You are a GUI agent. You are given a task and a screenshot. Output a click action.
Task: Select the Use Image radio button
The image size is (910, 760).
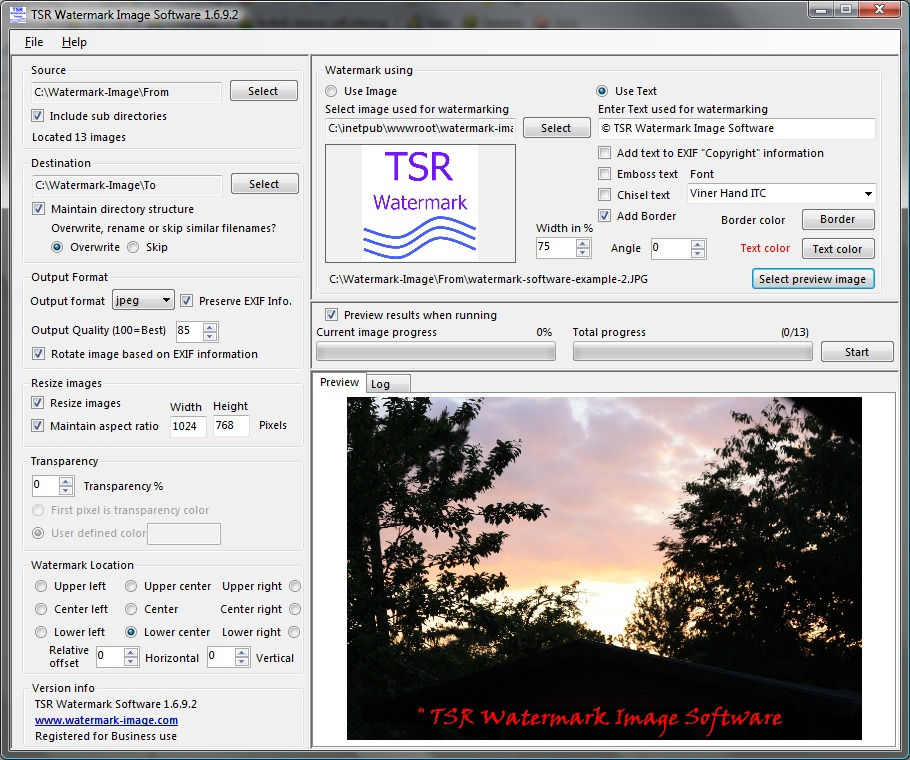[x=331, y=91]
